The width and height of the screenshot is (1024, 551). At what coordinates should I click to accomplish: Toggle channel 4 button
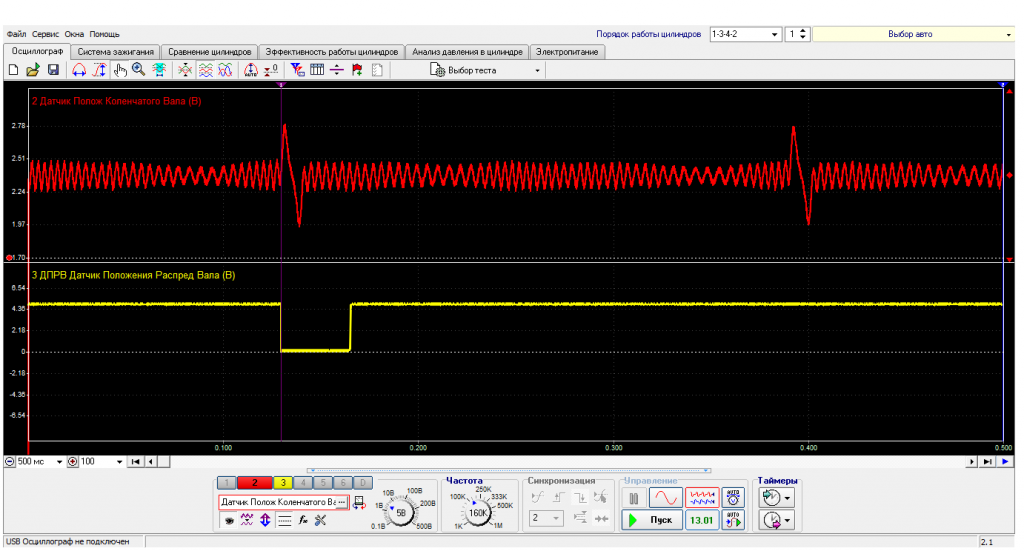303,483
